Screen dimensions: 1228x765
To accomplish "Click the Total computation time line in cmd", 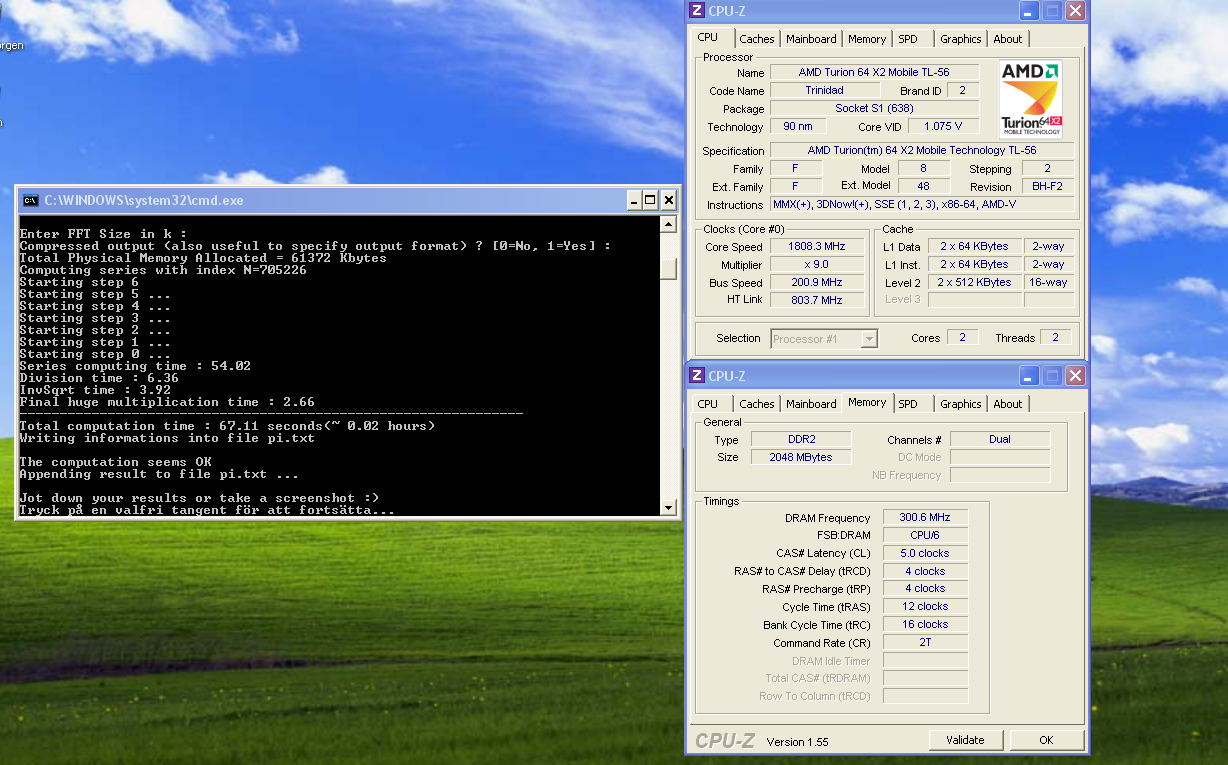I will (x=227, y=426).
